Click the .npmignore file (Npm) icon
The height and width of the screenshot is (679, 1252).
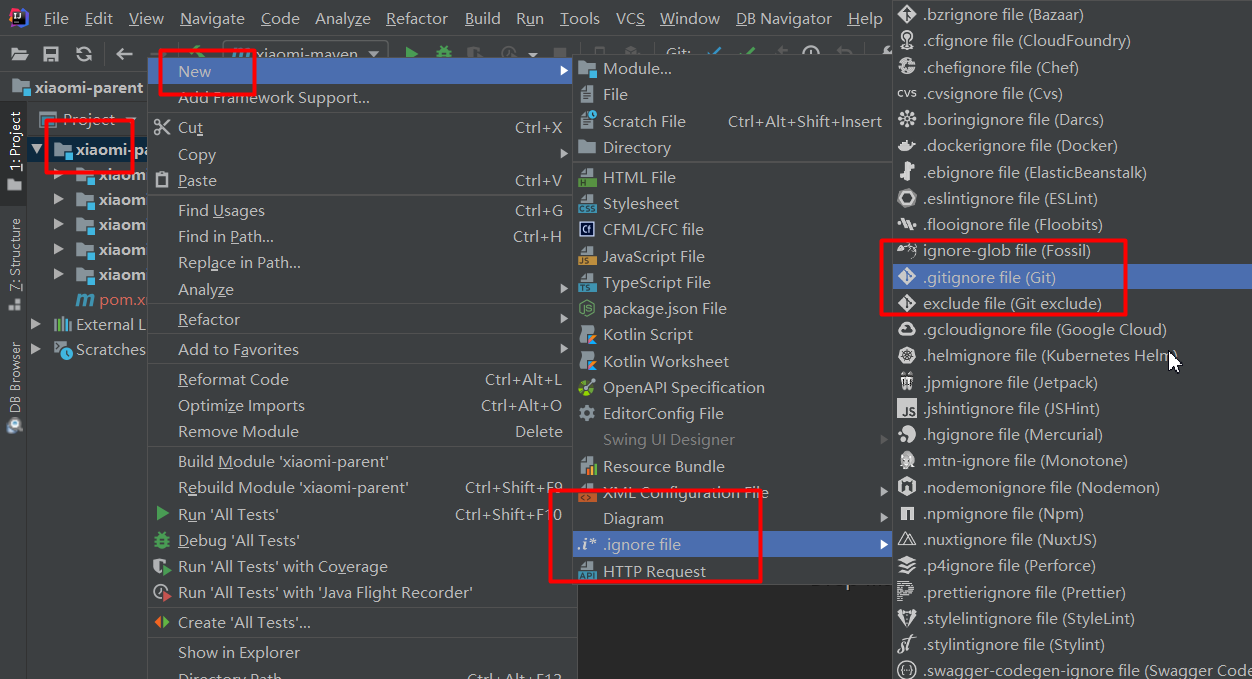(907, 513)
